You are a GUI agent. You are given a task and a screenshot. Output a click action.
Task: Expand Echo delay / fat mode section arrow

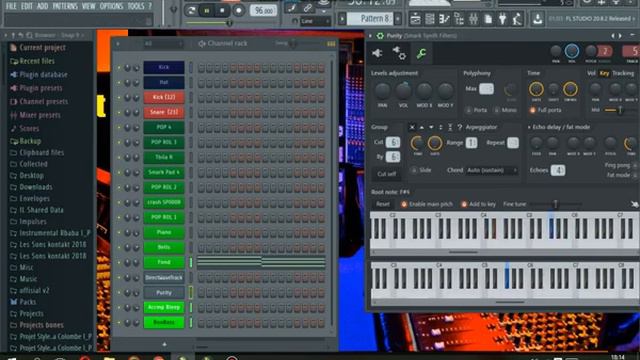click(x=529, y=128)
